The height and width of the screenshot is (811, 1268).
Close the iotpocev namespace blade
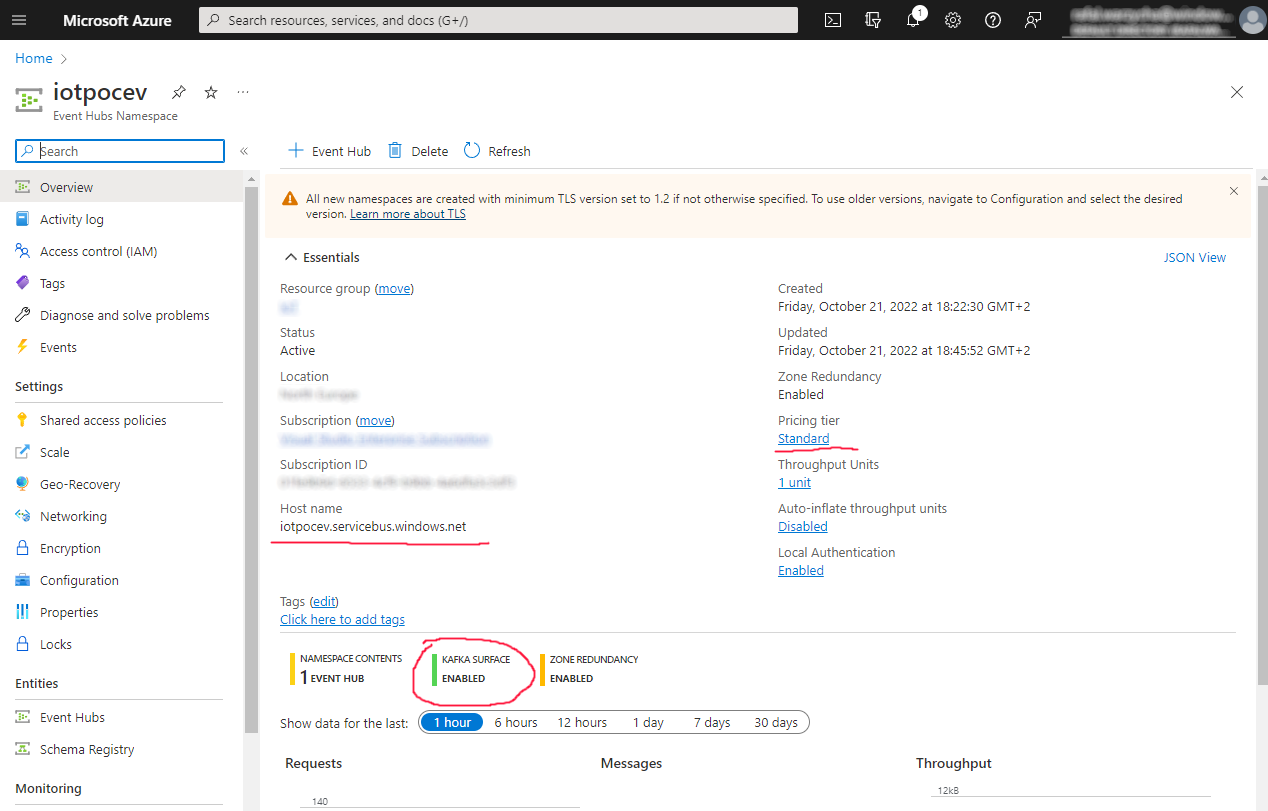click(1237, 92)
